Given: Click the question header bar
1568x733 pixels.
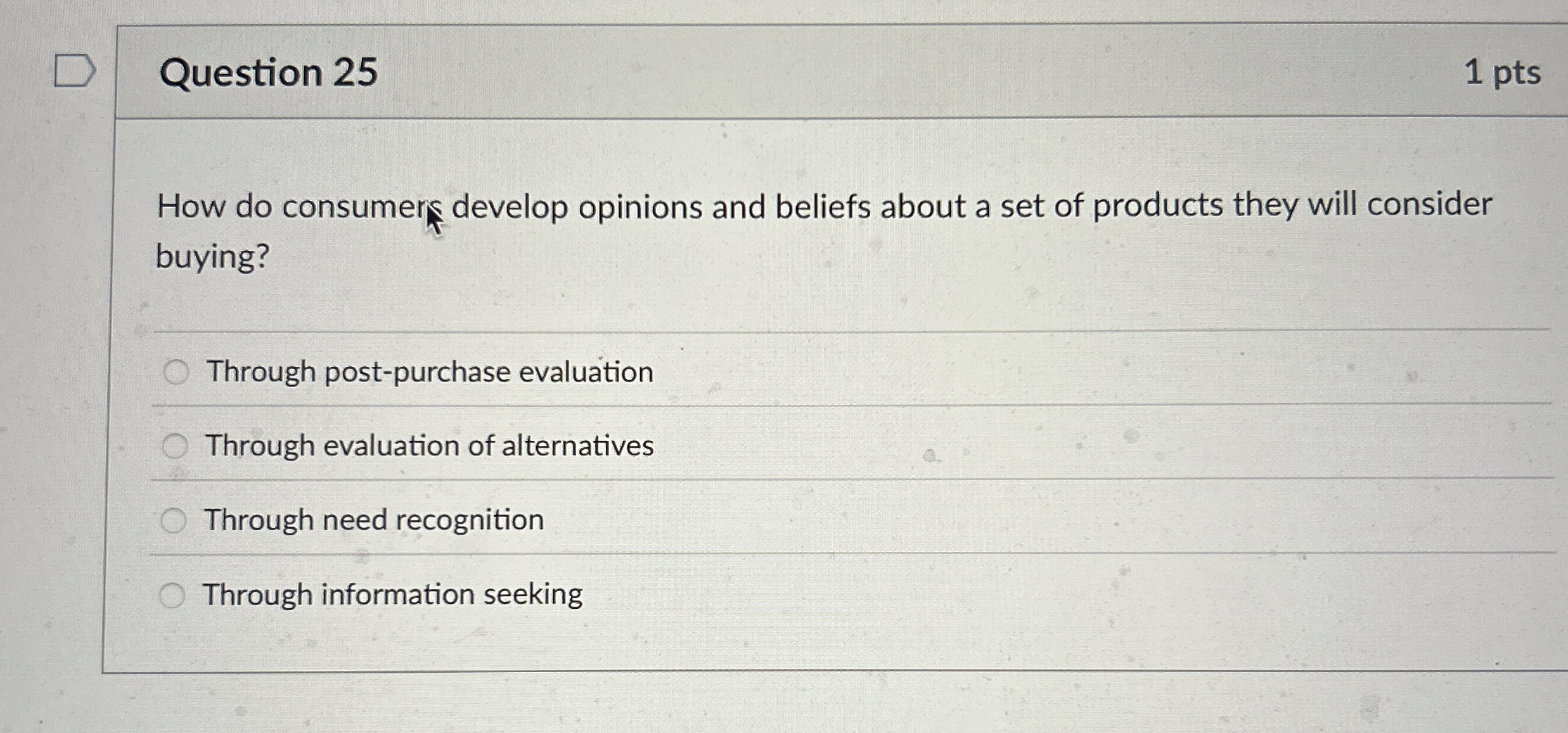Looking at the screenshot, I should pyautogui.click(x=824, y=71).
